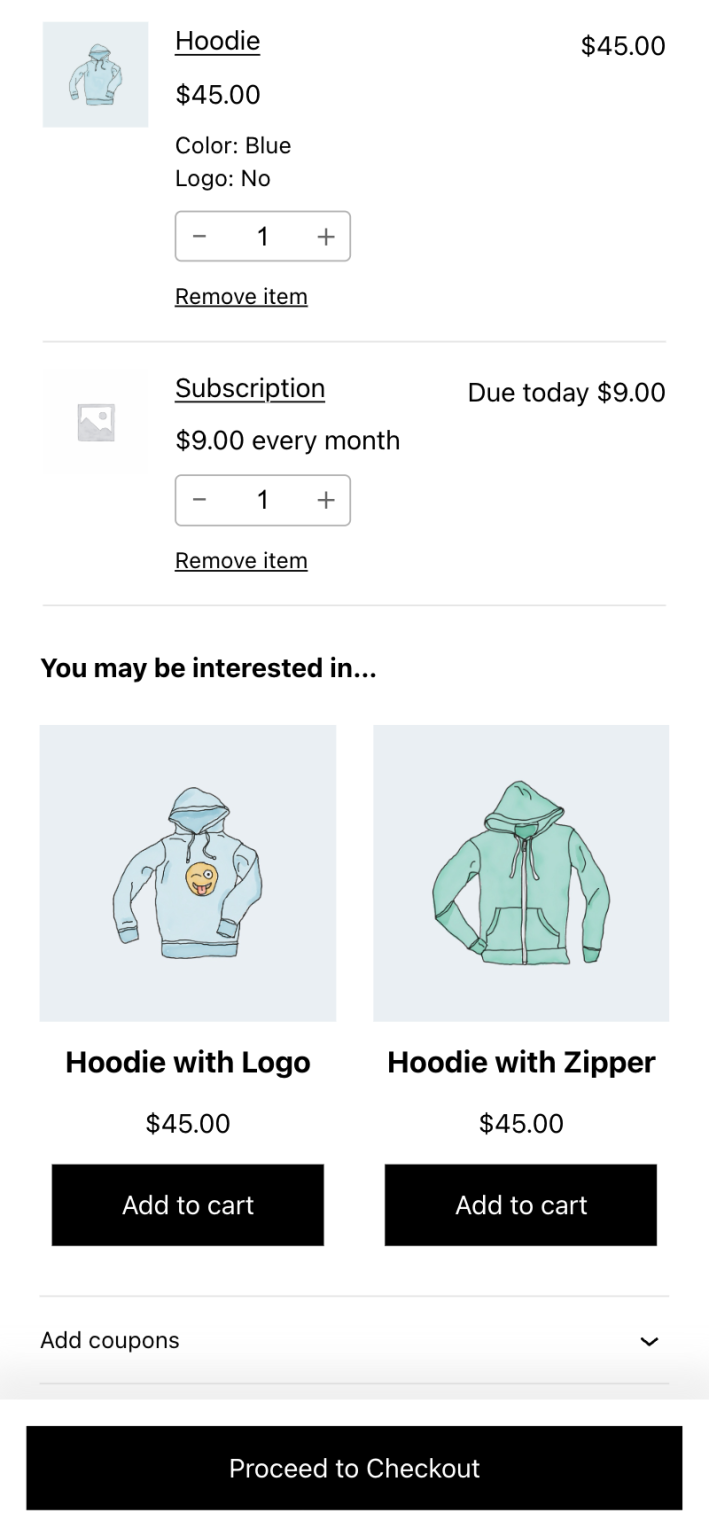Screen dimensions: 709x1536
Task: Add Hoodie with Zipper to cart
Action: point(521,1205)
